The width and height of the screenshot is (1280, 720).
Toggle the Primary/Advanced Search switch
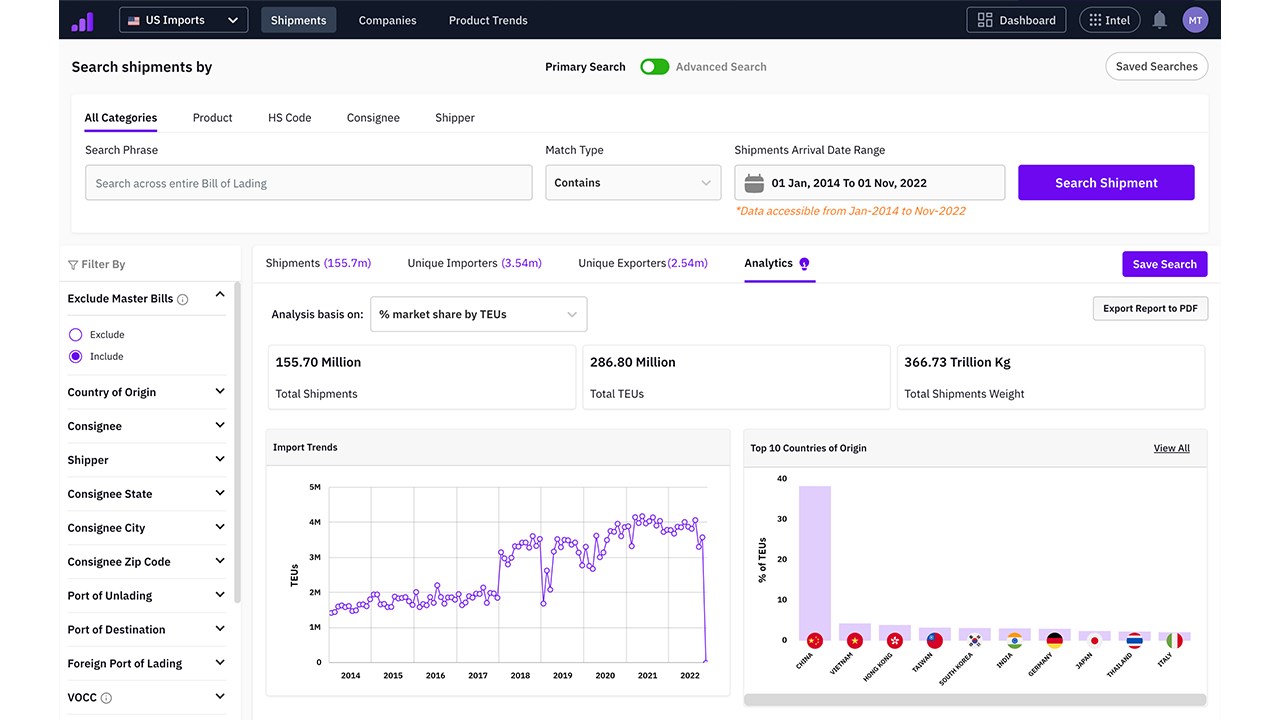pos(655,67)
